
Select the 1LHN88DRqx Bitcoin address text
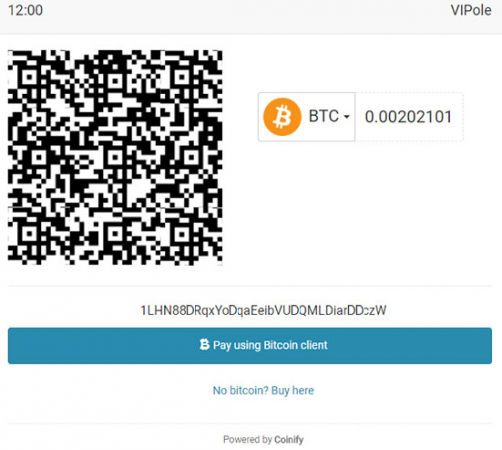(263, 310)
